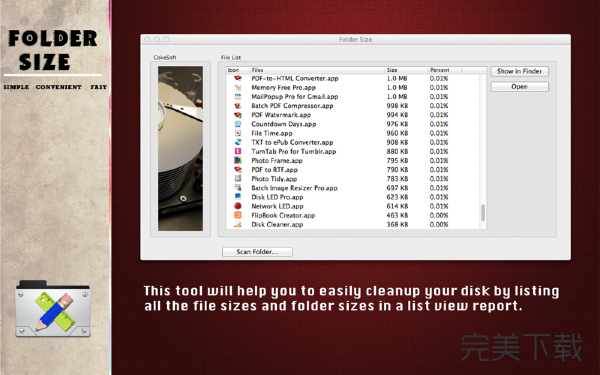The image size is (600, 375).
Task: Click the PDF-to-HTML Converter.app icon
Action: click(x=238, y=78)
